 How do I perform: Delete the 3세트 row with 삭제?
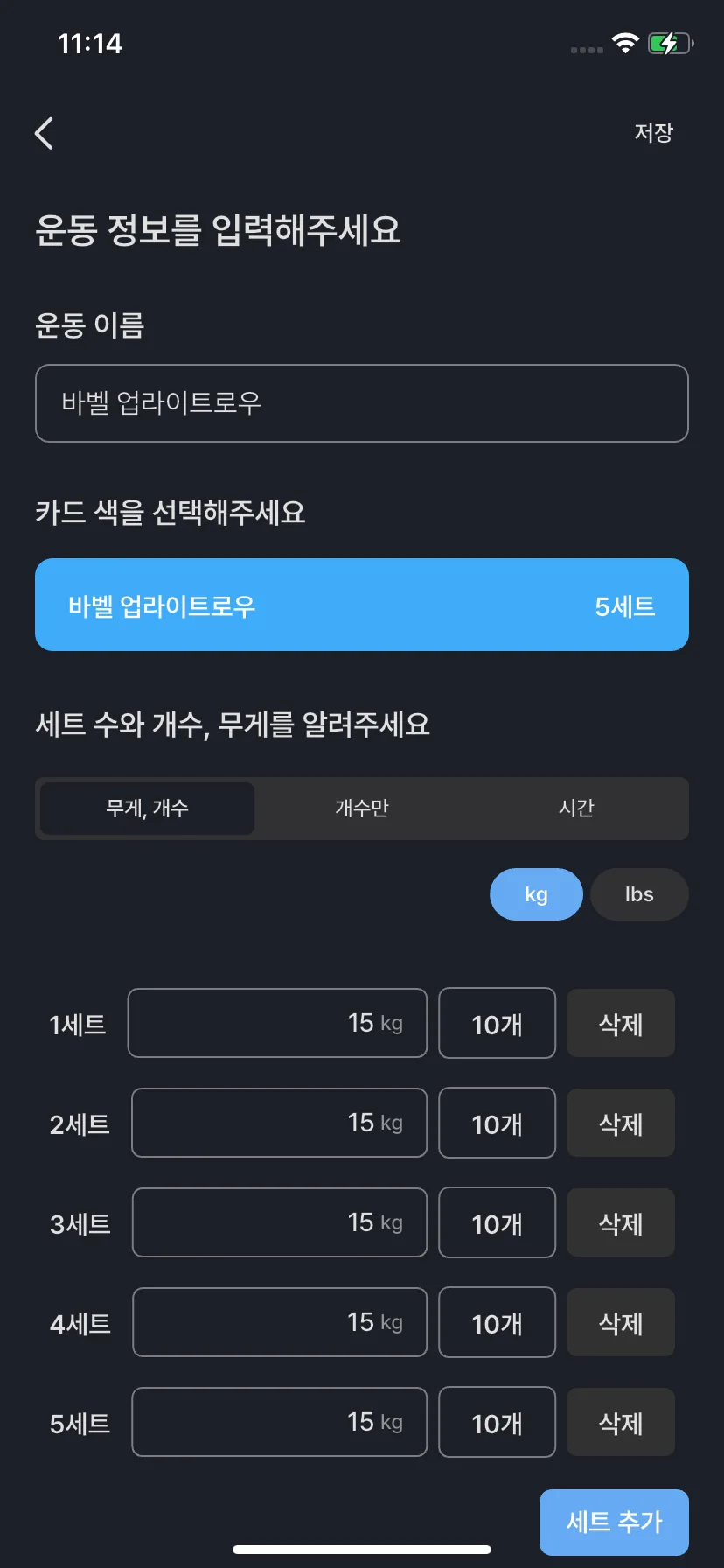(621, 1222)
